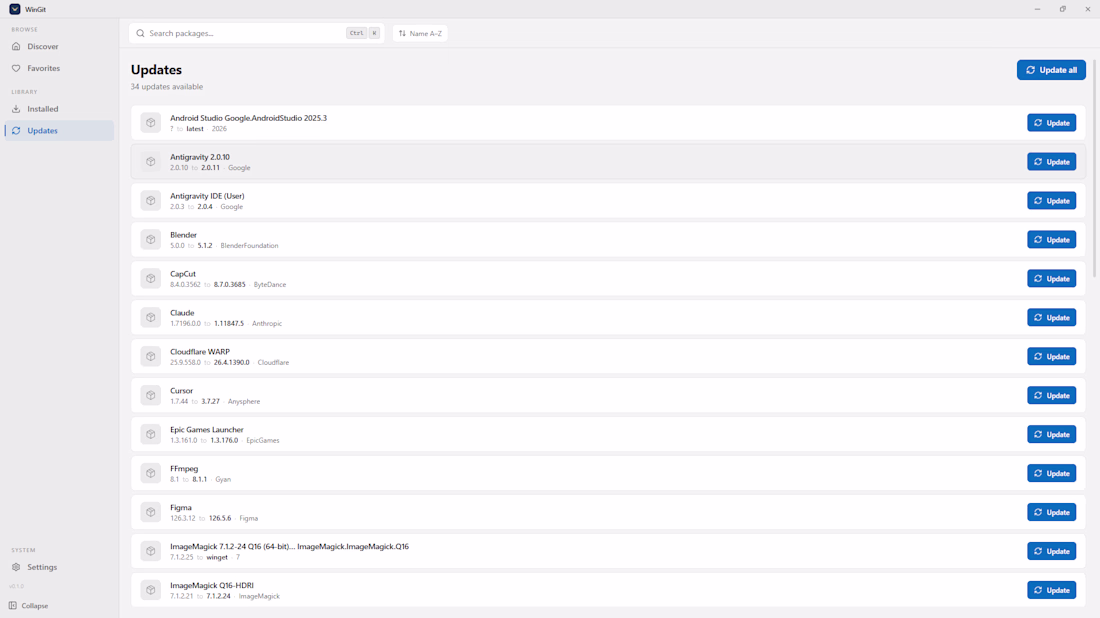Viewport: 1100px width, 618px height.
Task: Open Favorites in sidebar
Action: point(59,68)
